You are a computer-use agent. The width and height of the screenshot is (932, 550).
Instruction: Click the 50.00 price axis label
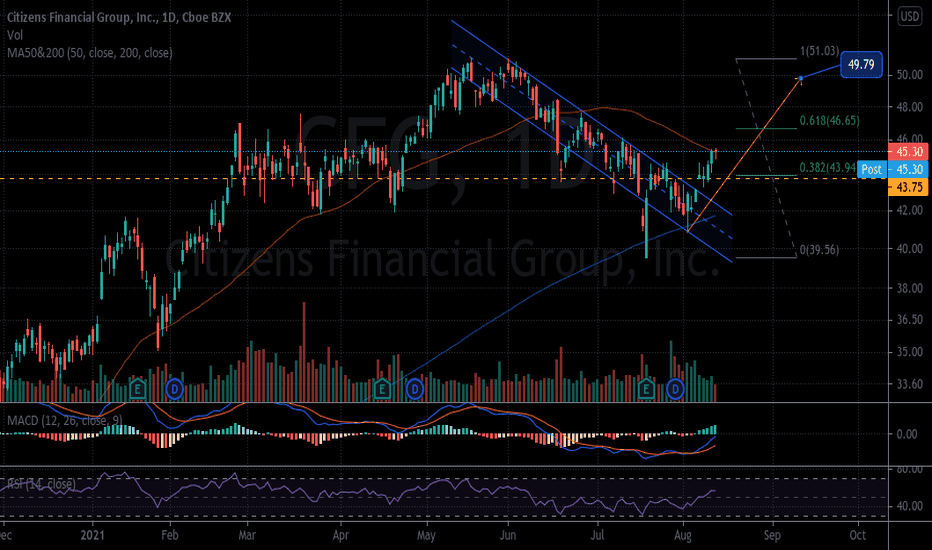(909, 75)
